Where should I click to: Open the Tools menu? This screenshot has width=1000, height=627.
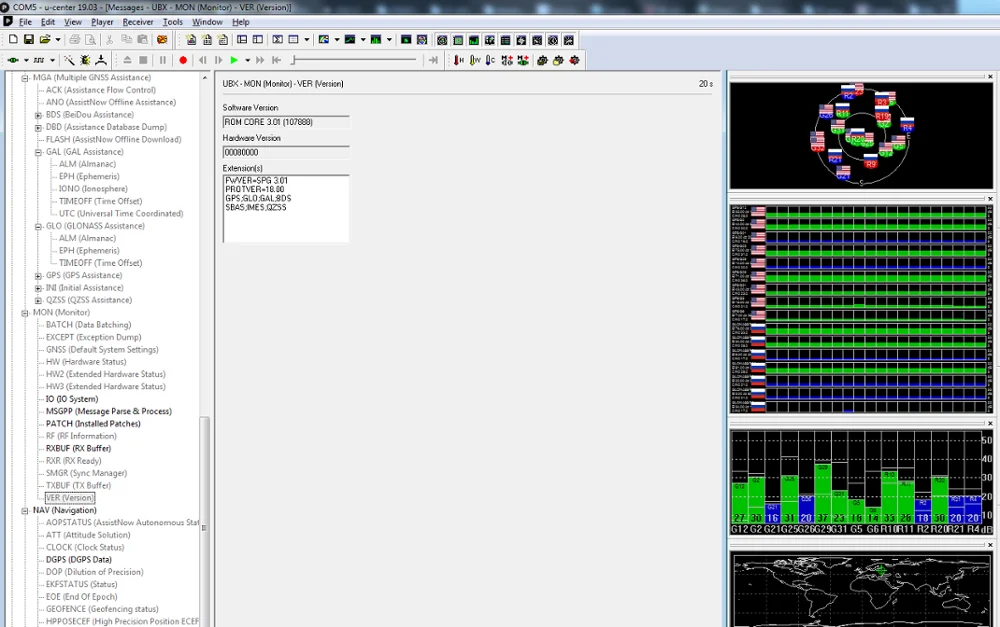coord(173,22)
